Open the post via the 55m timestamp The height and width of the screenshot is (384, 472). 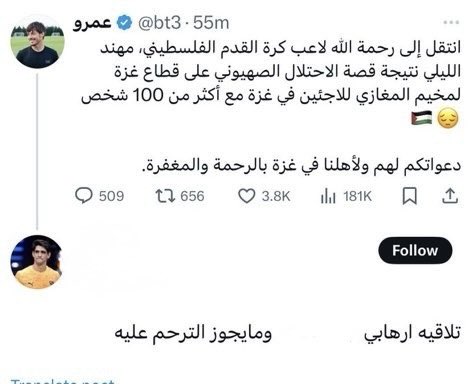click(211, 23)
